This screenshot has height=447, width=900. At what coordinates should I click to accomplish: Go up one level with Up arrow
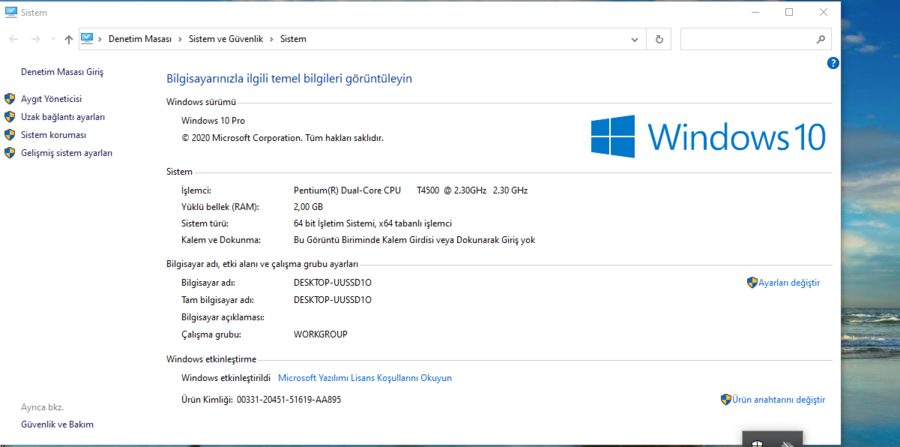(69, 39)
